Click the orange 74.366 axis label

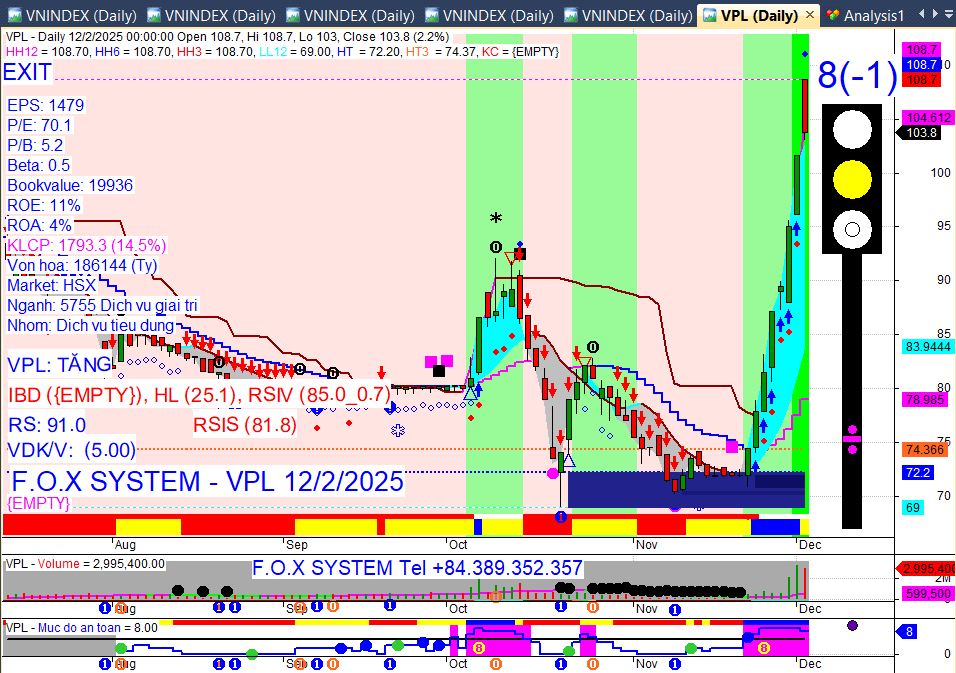[924, 449]
